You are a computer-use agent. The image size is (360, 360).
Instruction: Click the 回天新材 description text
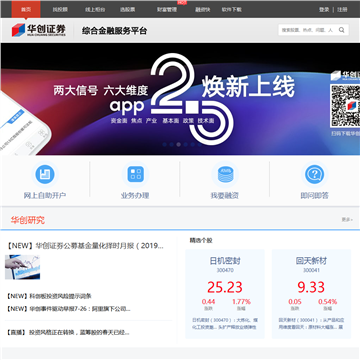tap(311, 323)
